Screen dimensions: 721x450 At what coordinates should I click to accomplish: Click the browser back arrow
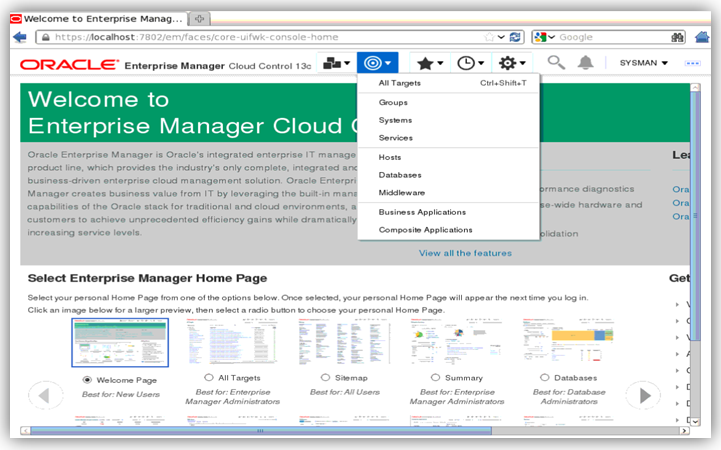point(20,37)
